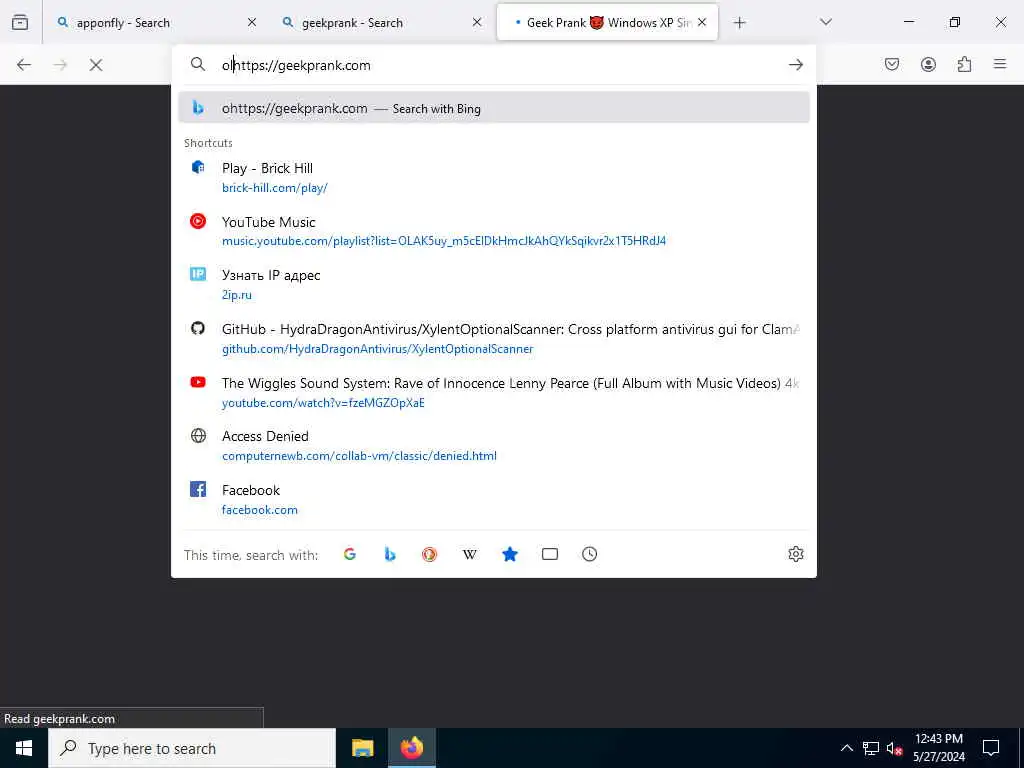Search Bookmarks using the star icon
The height and width of the screenshot is (768, 1024).
pos(510,554)
